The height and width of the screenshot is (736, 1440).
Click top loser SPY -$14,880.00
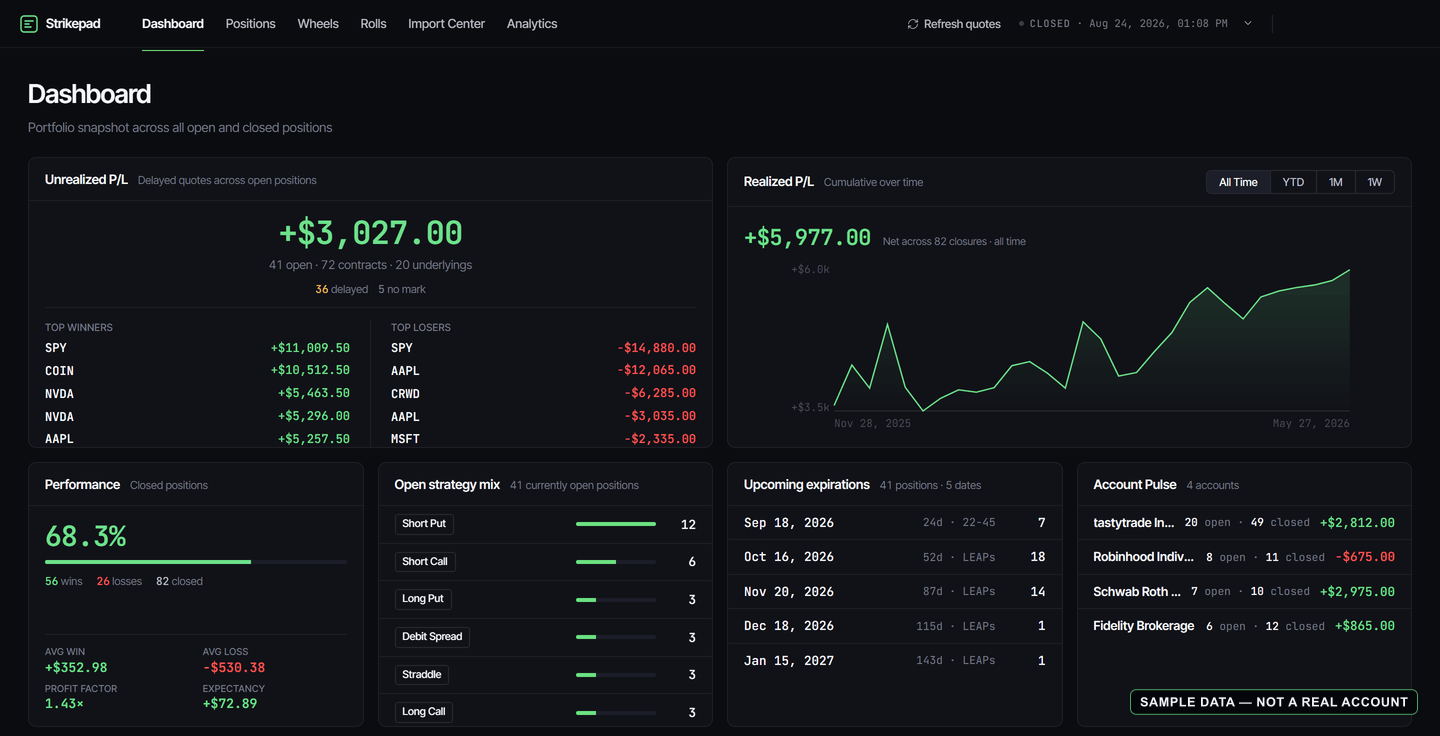click(x=543, y=348)
